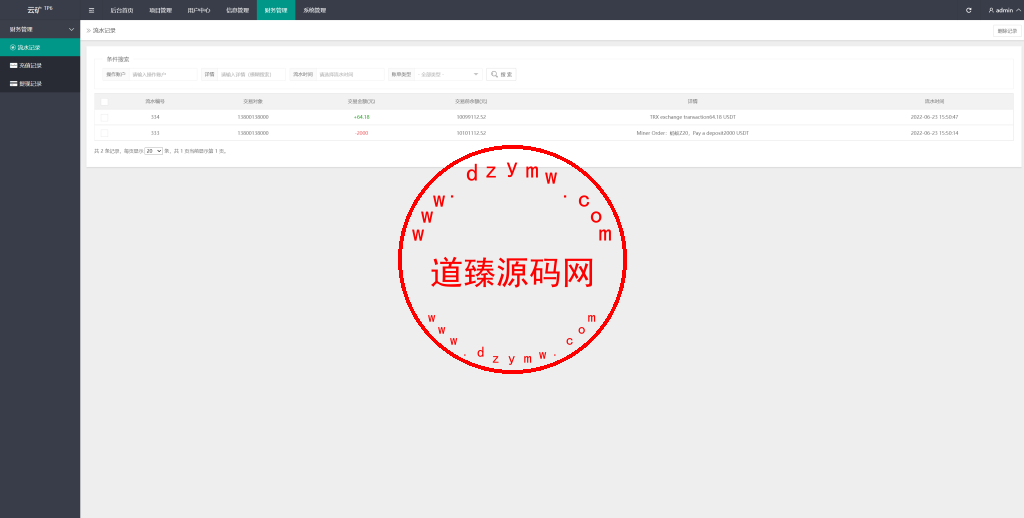The image size is (1024, 518).
Task: Open the second sidebar record entry
Action: 40,65
